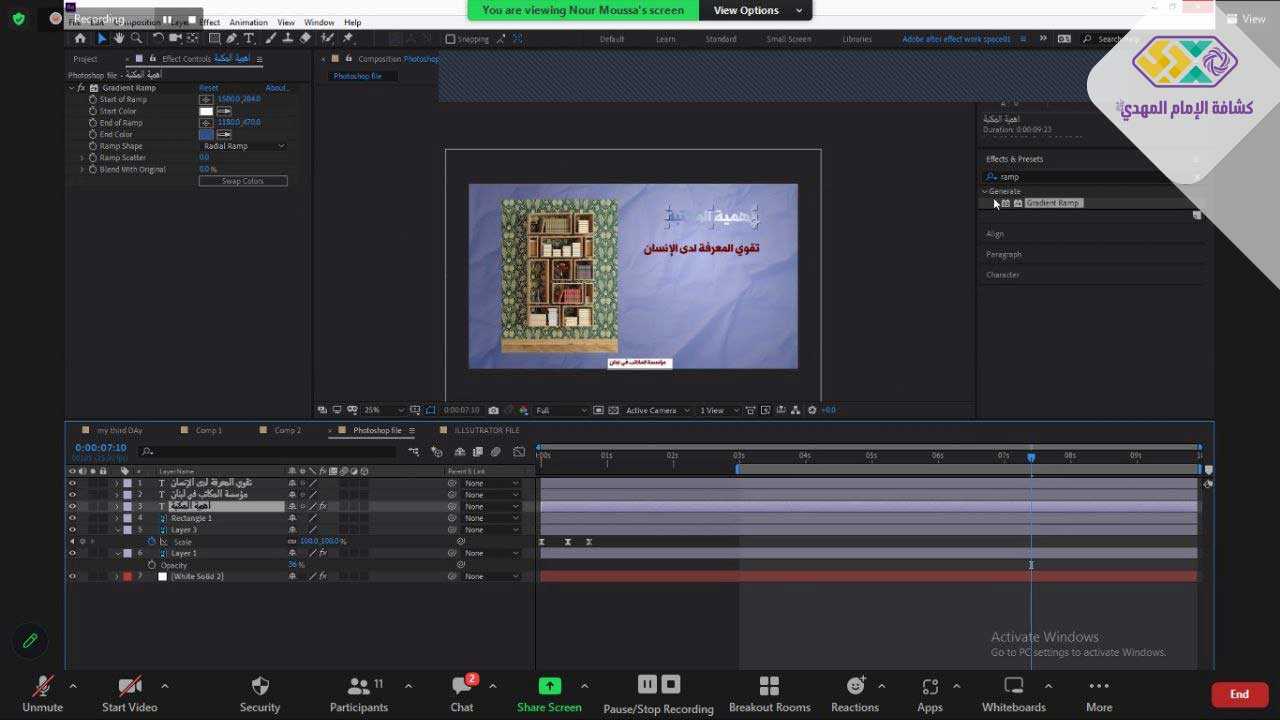
Task: Switch to the Comp 2 timeline tab
Action: 287,430
